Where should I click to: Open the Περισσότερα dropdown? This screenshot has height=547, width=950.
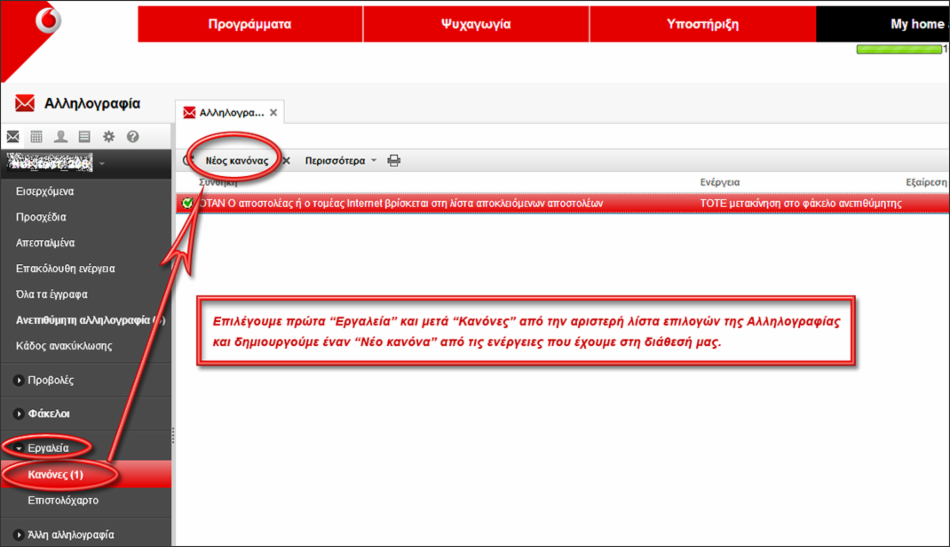pos(340,161)
